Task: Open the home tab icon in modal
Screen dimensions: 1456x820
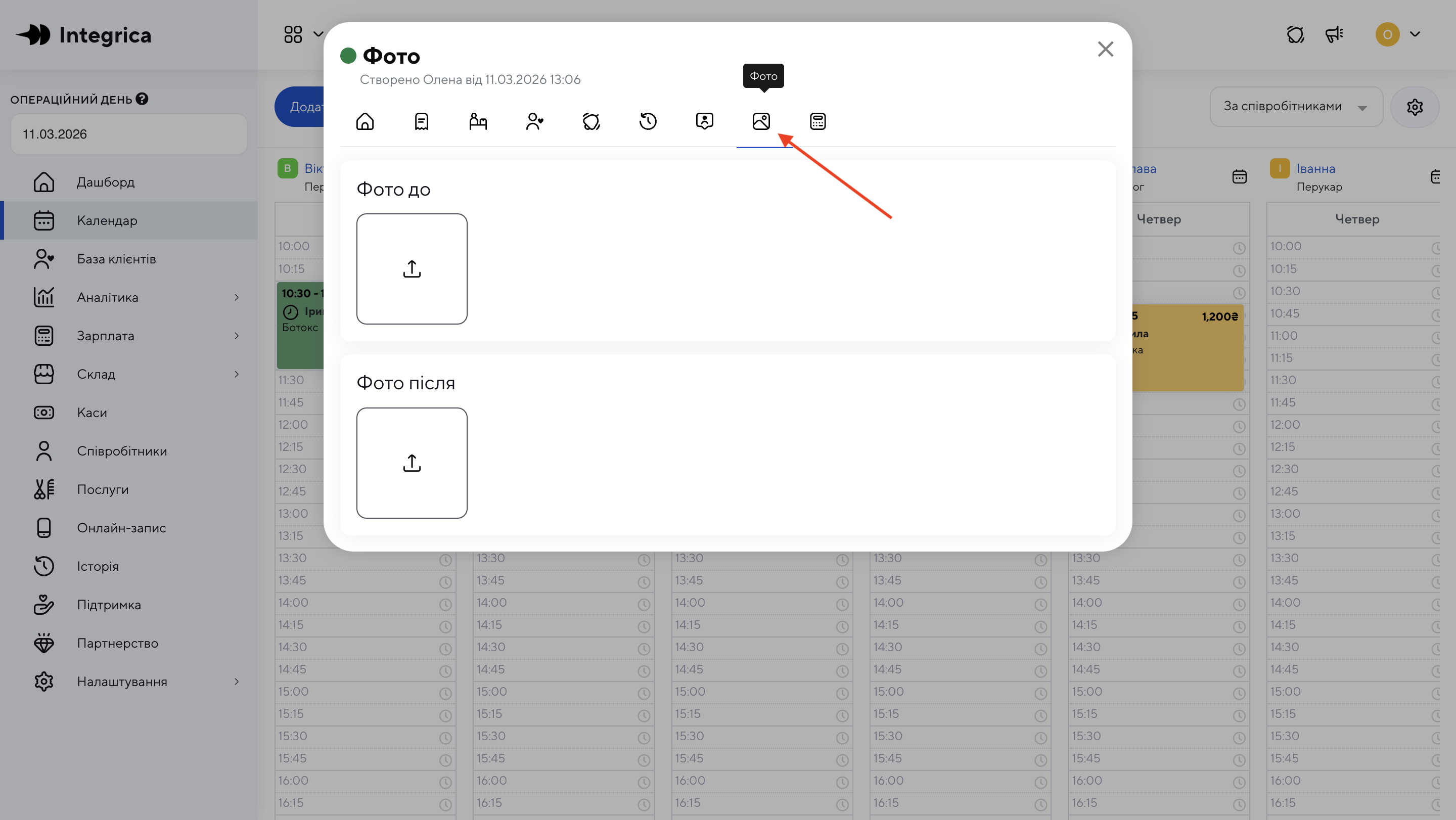Action: click(x=365, y=121)
